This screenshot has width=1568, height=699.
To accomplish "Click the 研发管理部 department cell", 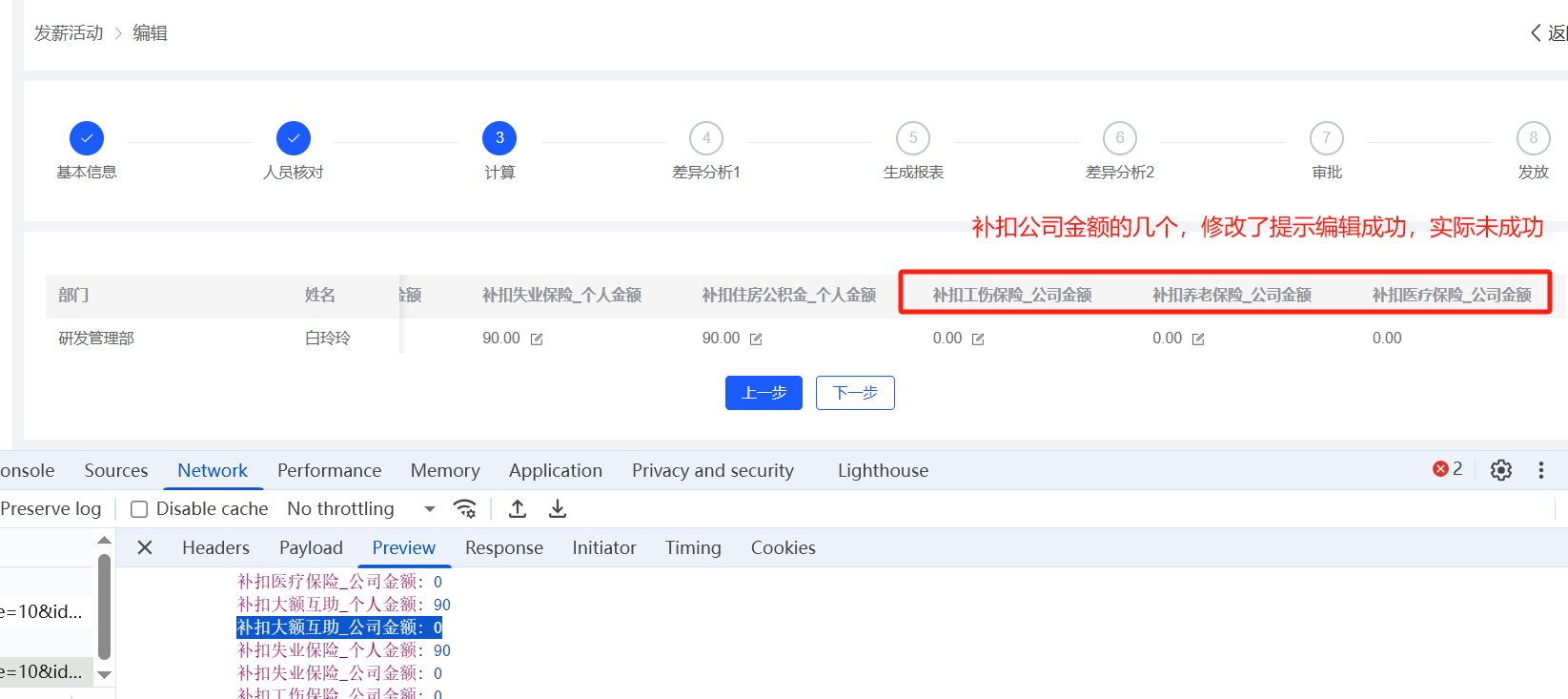I will [96, 339].
